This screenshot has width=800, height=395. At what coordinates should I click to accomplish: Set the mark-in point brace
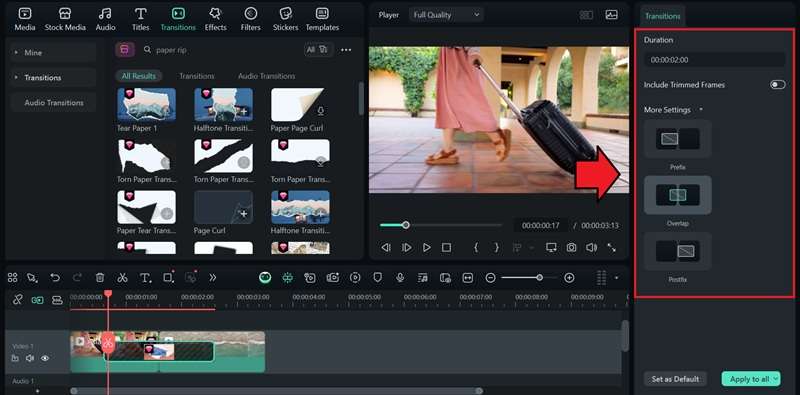pos(476,248)
